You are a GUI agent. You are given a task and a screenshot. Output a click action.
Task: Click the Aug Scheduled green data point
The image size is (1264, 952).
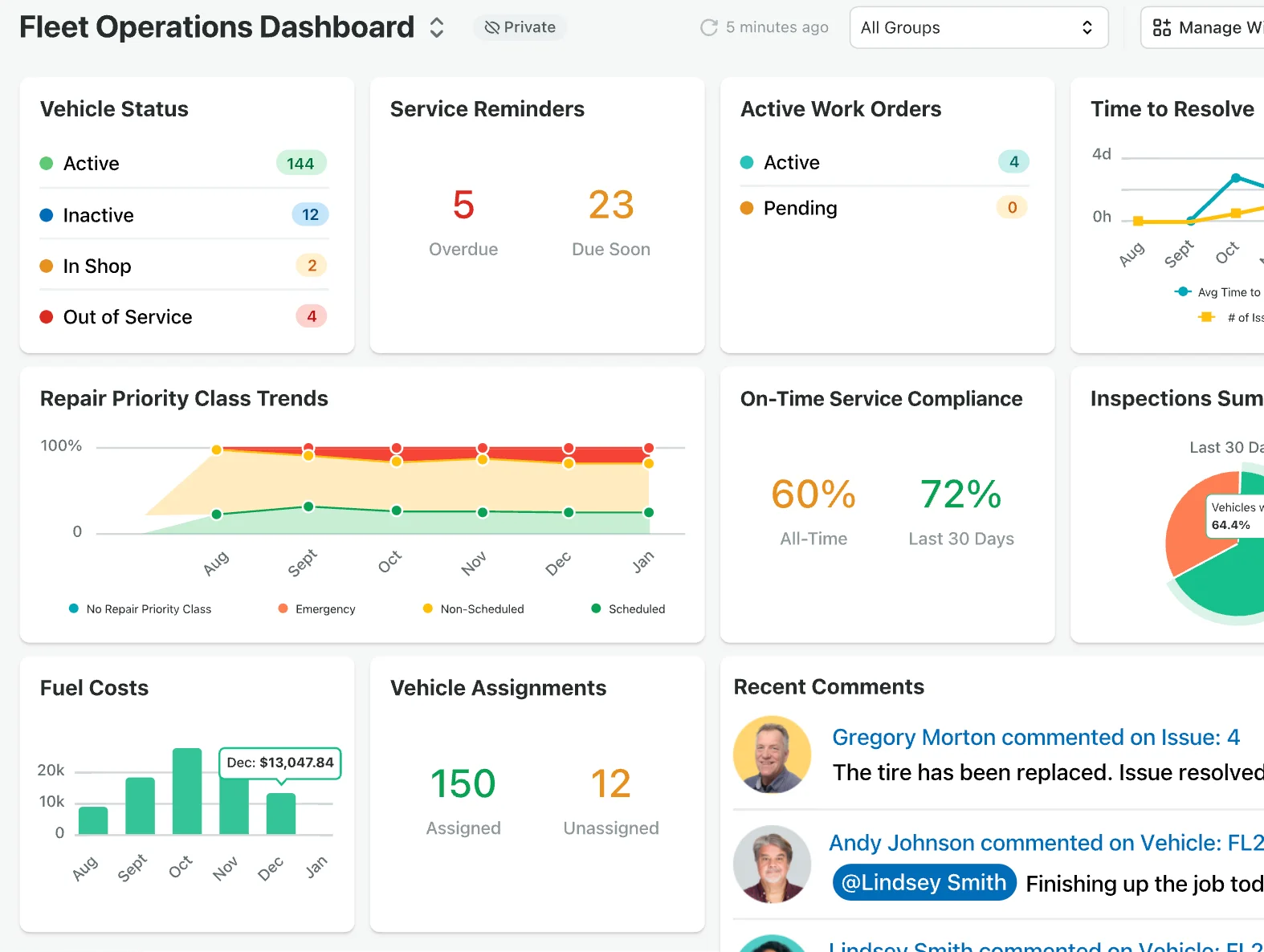pos(216,515)
